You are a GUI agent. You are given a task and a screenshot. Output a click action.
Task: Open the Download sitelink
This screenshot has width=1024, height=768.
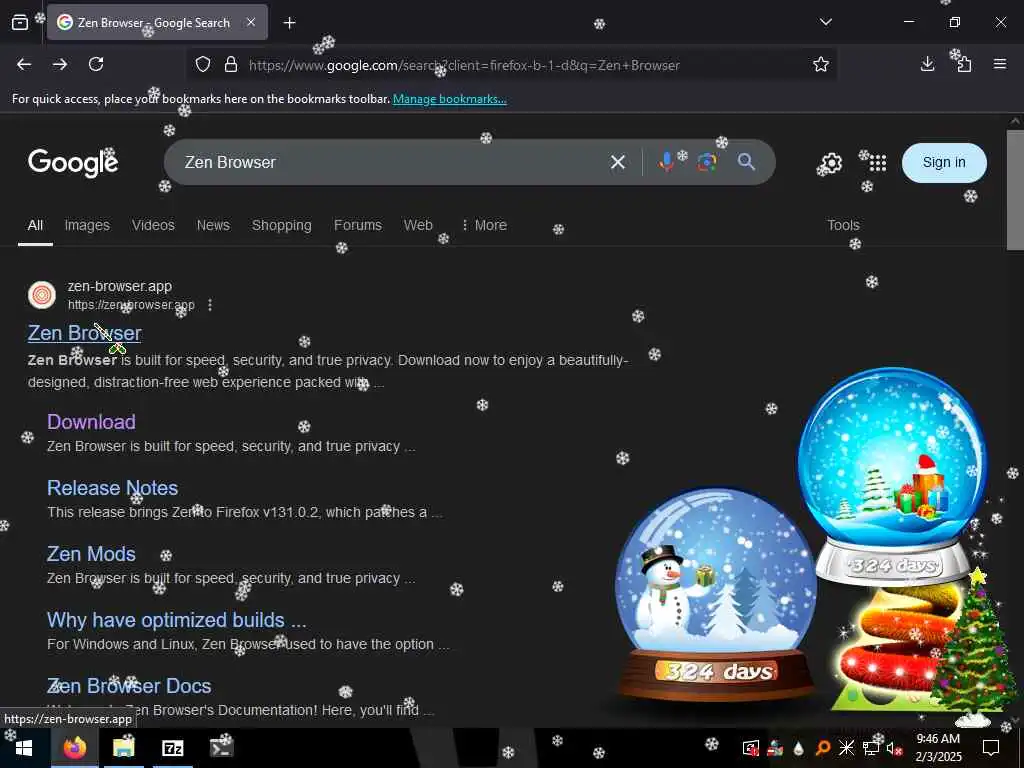coord(91,422)
